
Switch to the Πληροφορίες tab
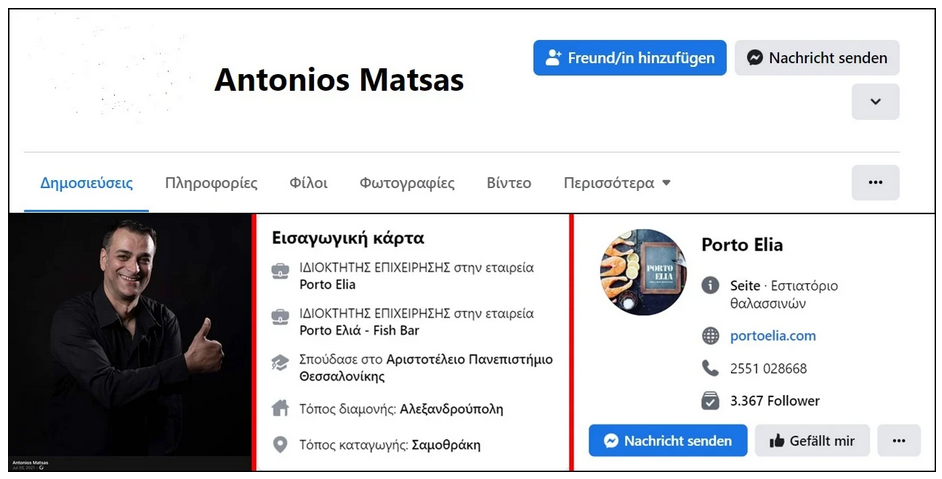coord(211,183)
